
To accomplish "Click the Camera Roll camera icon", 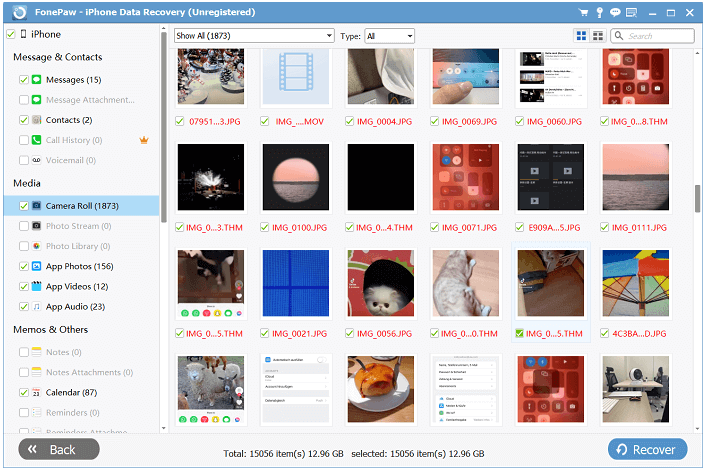I will (37, 206).
